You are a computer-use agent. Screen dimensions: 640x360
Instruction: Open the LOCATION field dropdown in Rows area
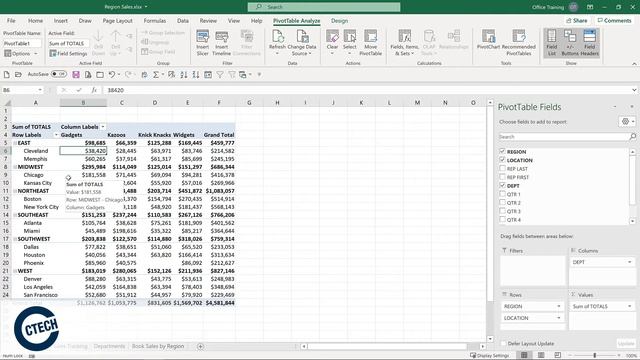pyautogui.click(x=559, y=318)
